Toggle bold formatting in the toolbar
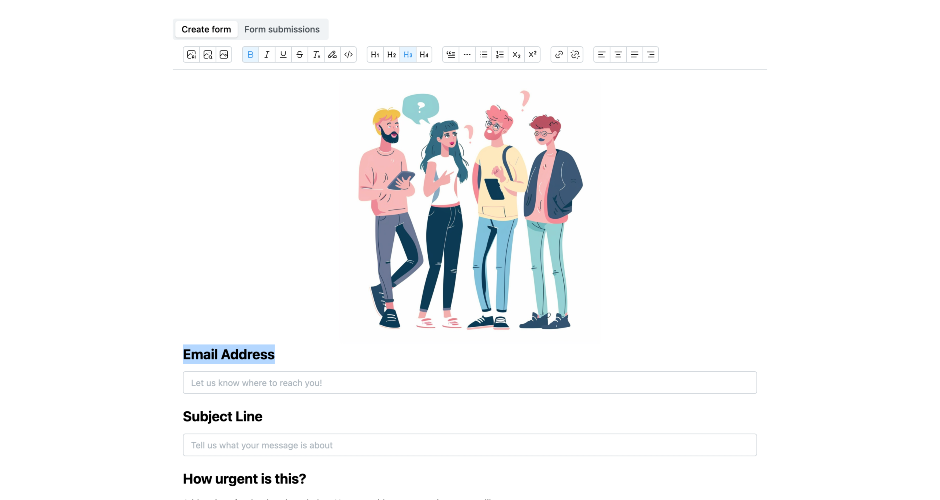This screenshot has width=940, height=500. pos(250,55)
